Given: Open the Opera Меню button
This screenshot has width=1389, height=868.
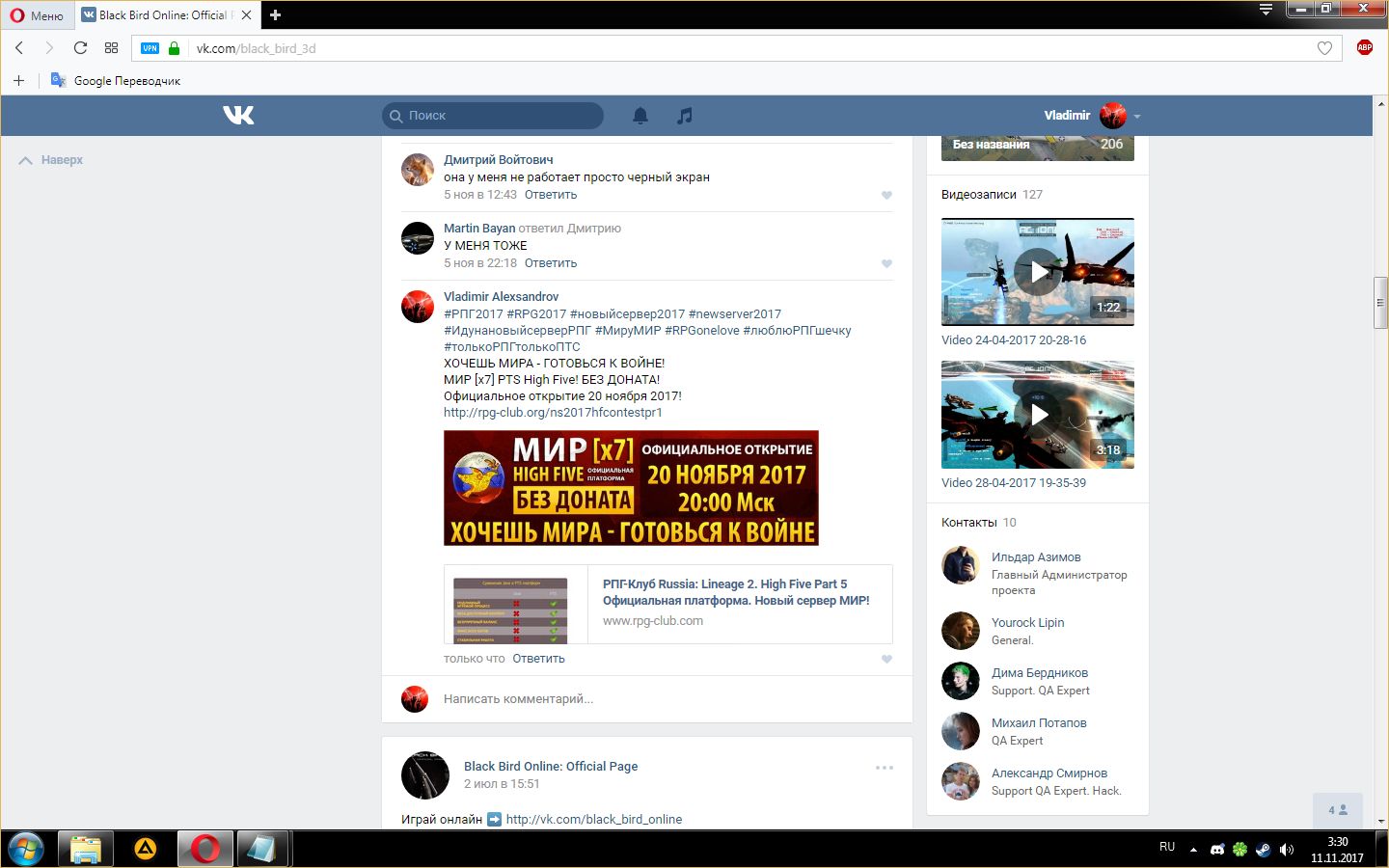Looking at the screenshot, I should (x=37, y=15).
